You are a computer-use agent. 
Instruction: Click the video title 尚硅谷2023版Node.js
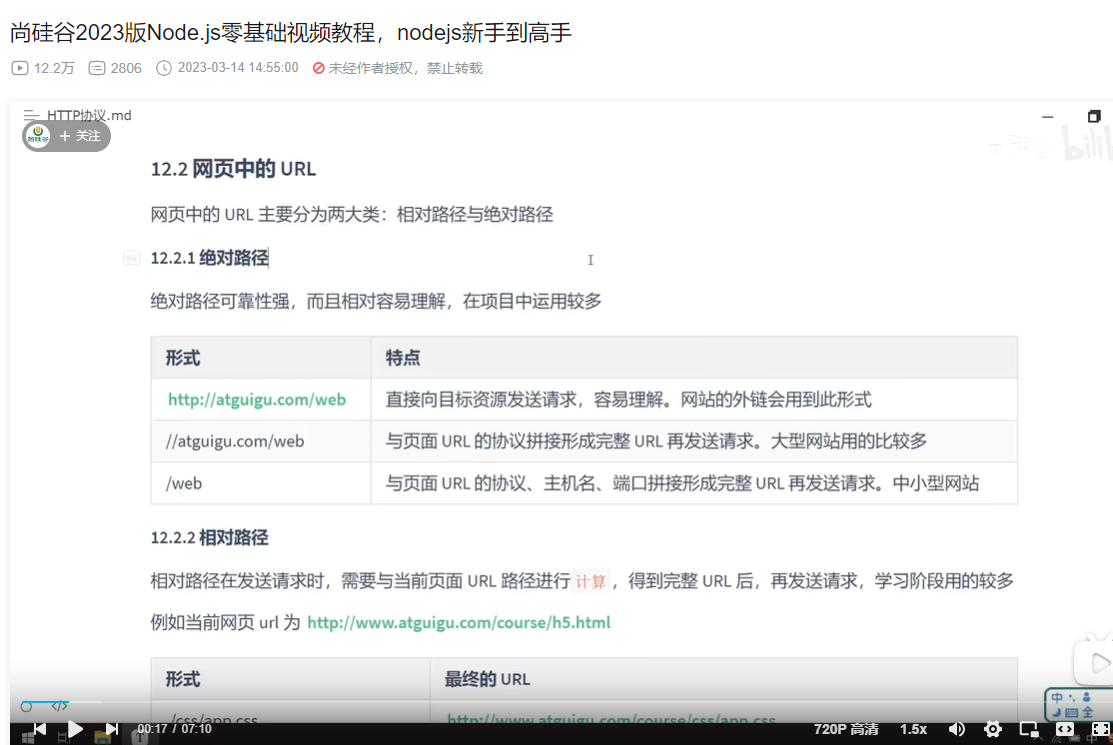291,33
